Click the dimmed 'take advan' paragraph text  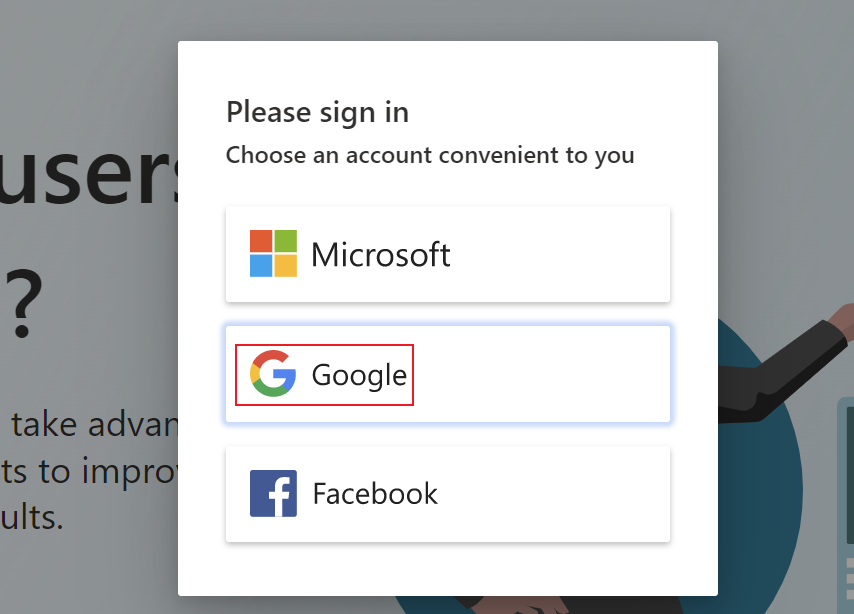[x=94, y=425]
